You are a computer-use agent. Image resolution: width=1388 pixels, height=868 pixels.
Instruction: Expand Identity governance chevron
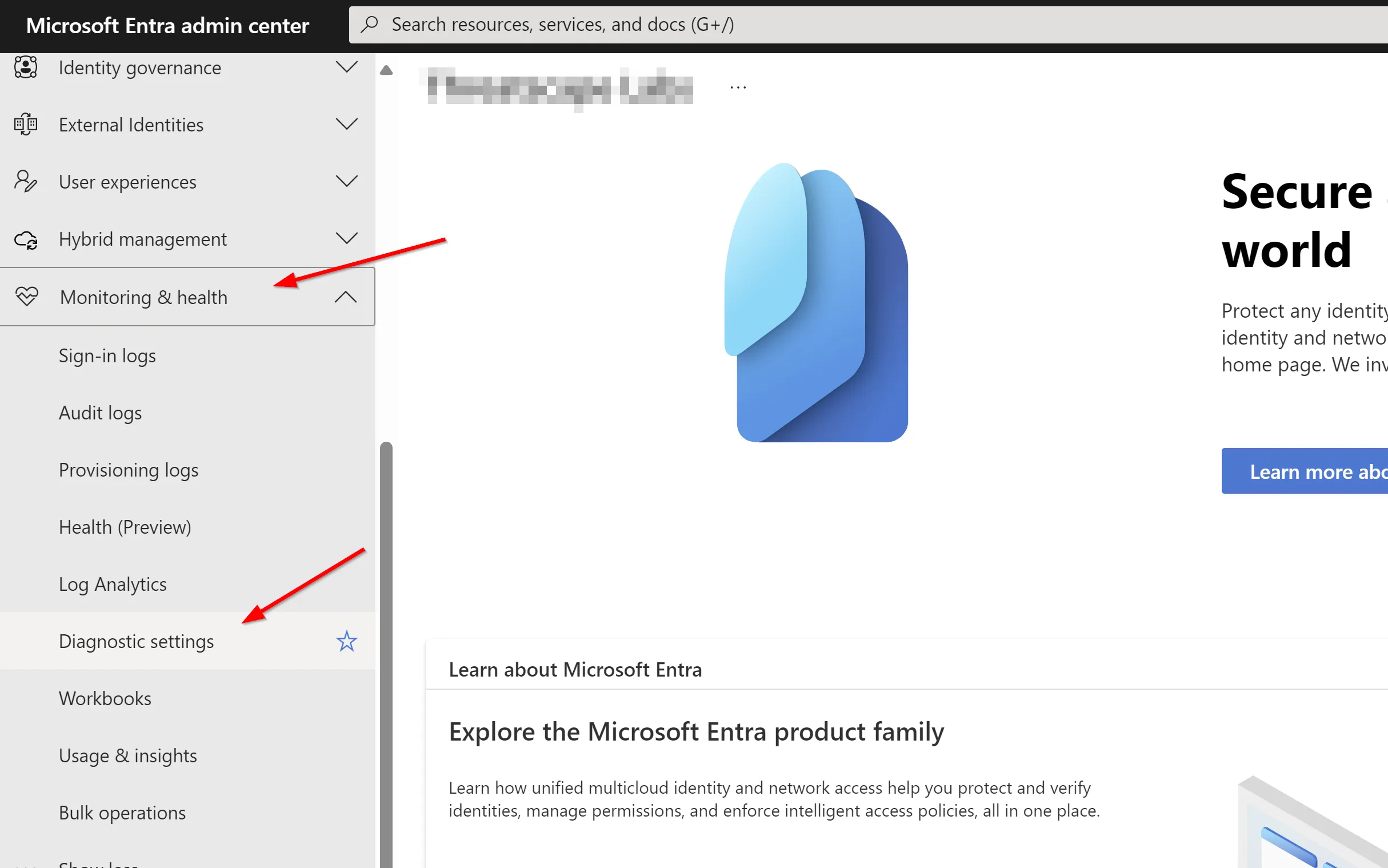[346, 67]
